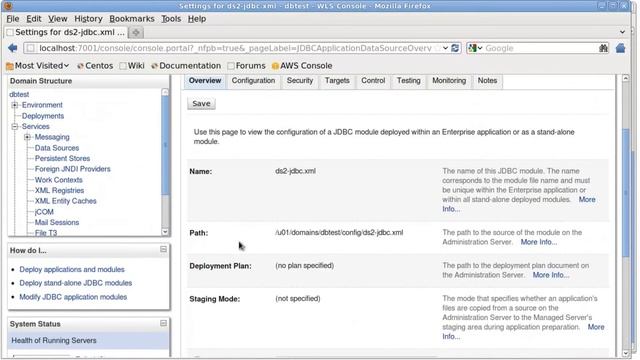Image resolution: width=640 pixels, height=360 pixels.
Task: Minimize the How do I panel
Action: pos(163,249)
